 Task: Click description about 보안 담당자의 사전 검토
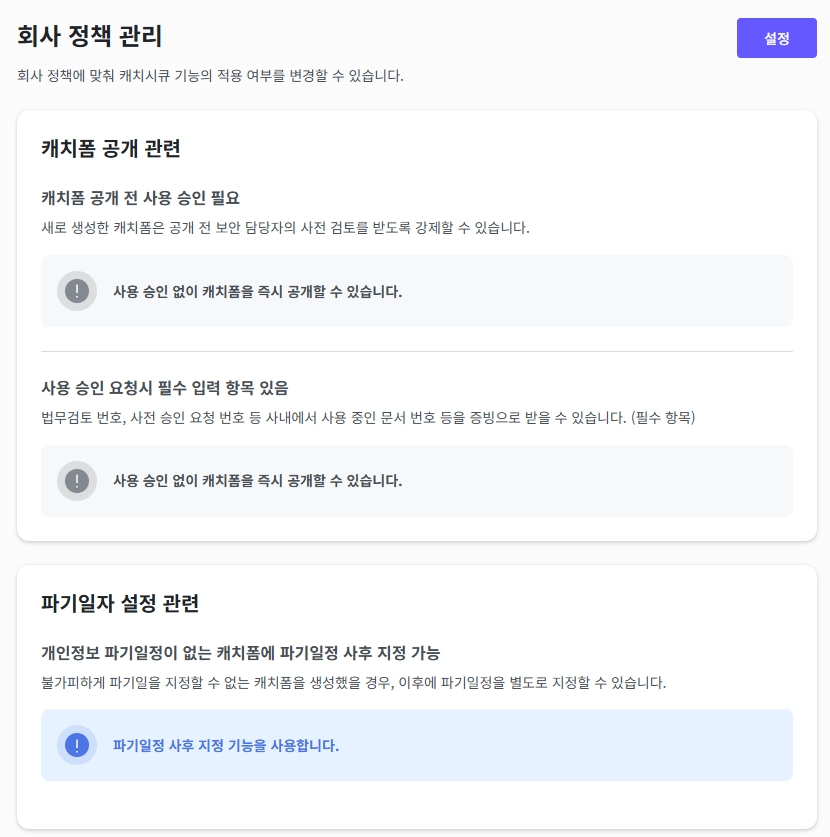(285, 227)
